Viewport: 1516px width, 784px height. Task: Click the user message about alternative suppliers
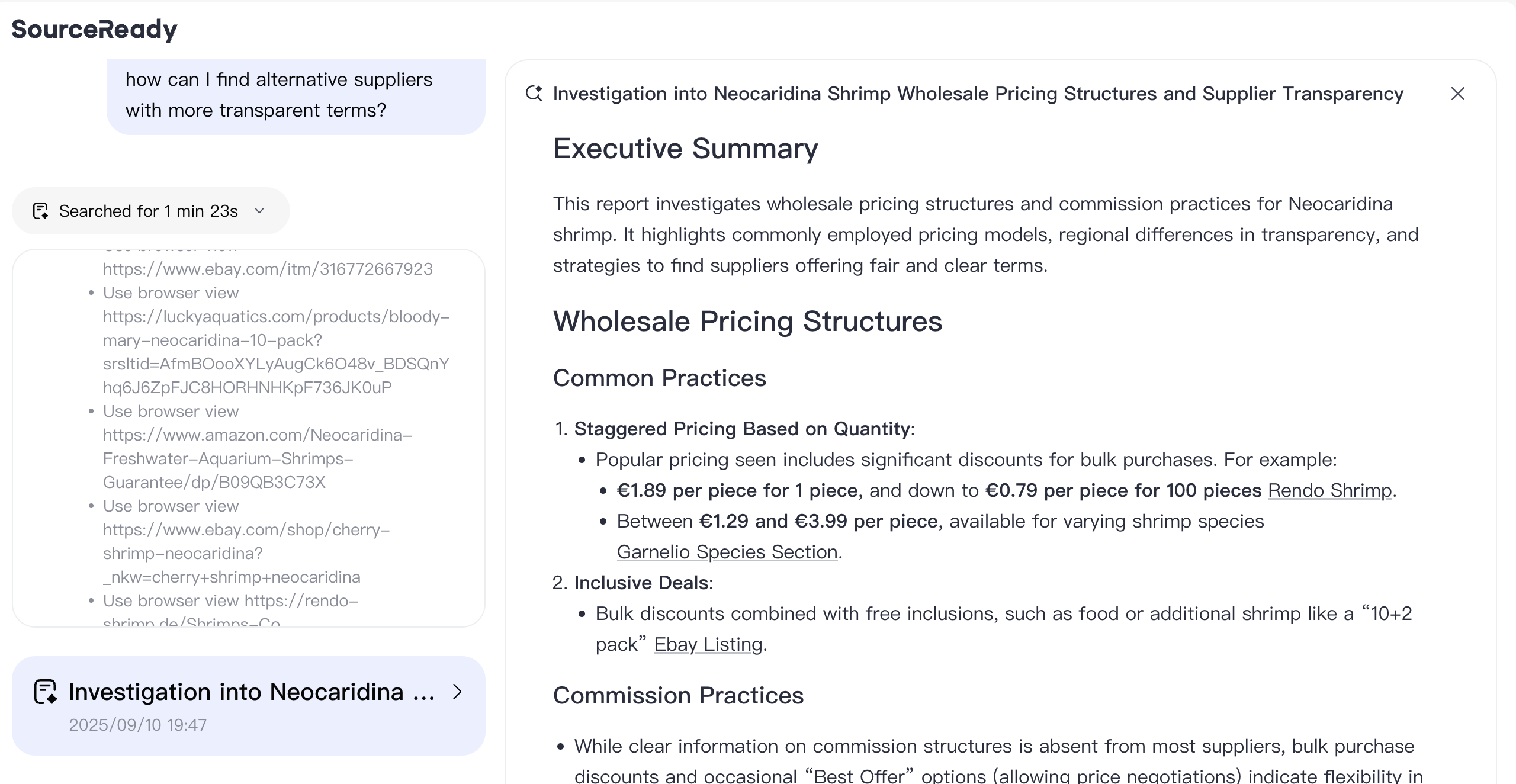point(278,95)
